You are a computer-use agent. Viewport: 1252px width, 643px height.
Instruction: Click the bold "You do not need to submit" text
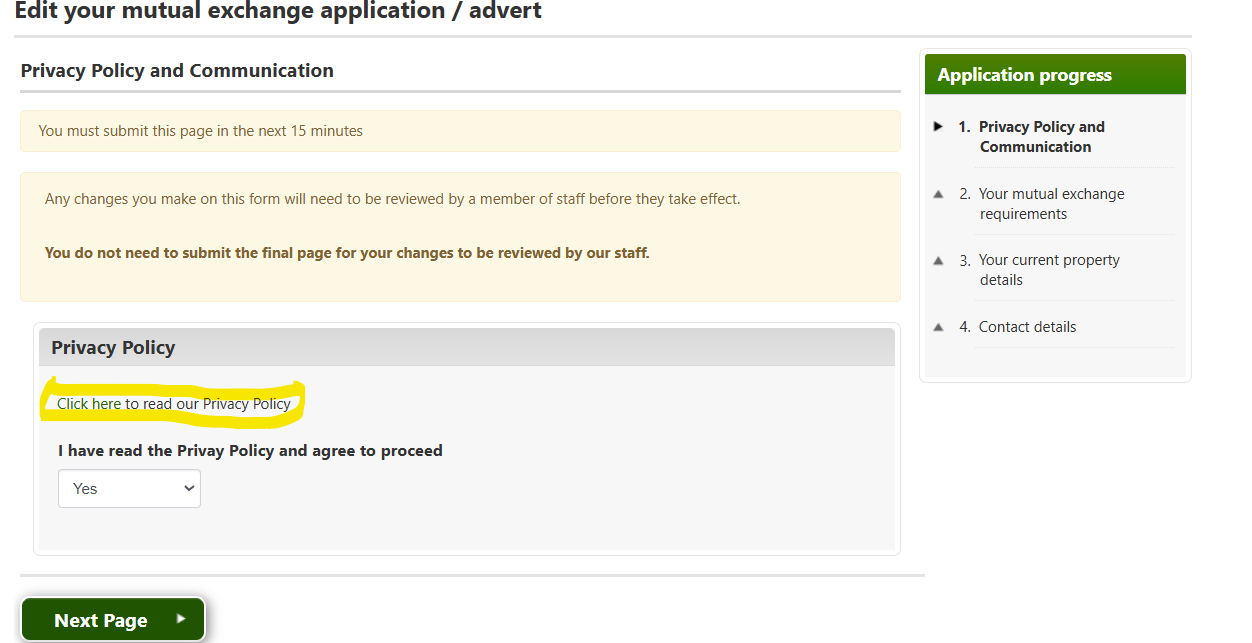pyautogui.click(x=347, y=253)
